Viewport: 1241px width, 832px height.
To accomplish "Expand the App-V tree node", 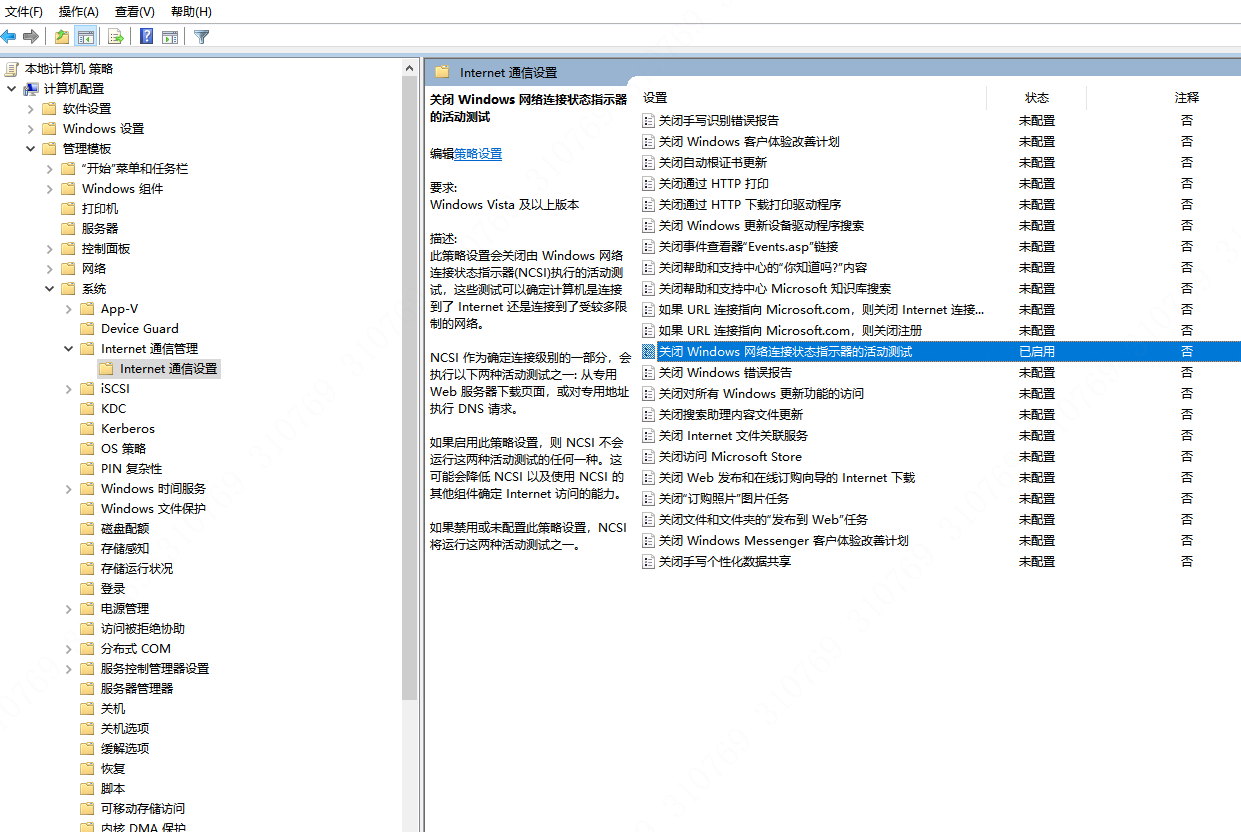I will 68,309.
